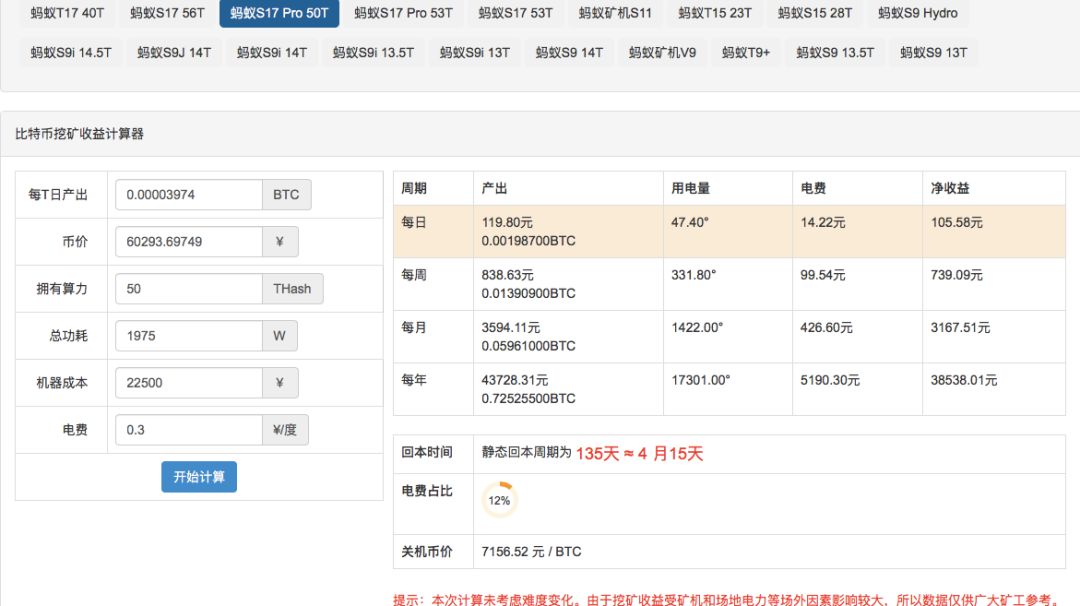Click the 产出 column header

495,188
